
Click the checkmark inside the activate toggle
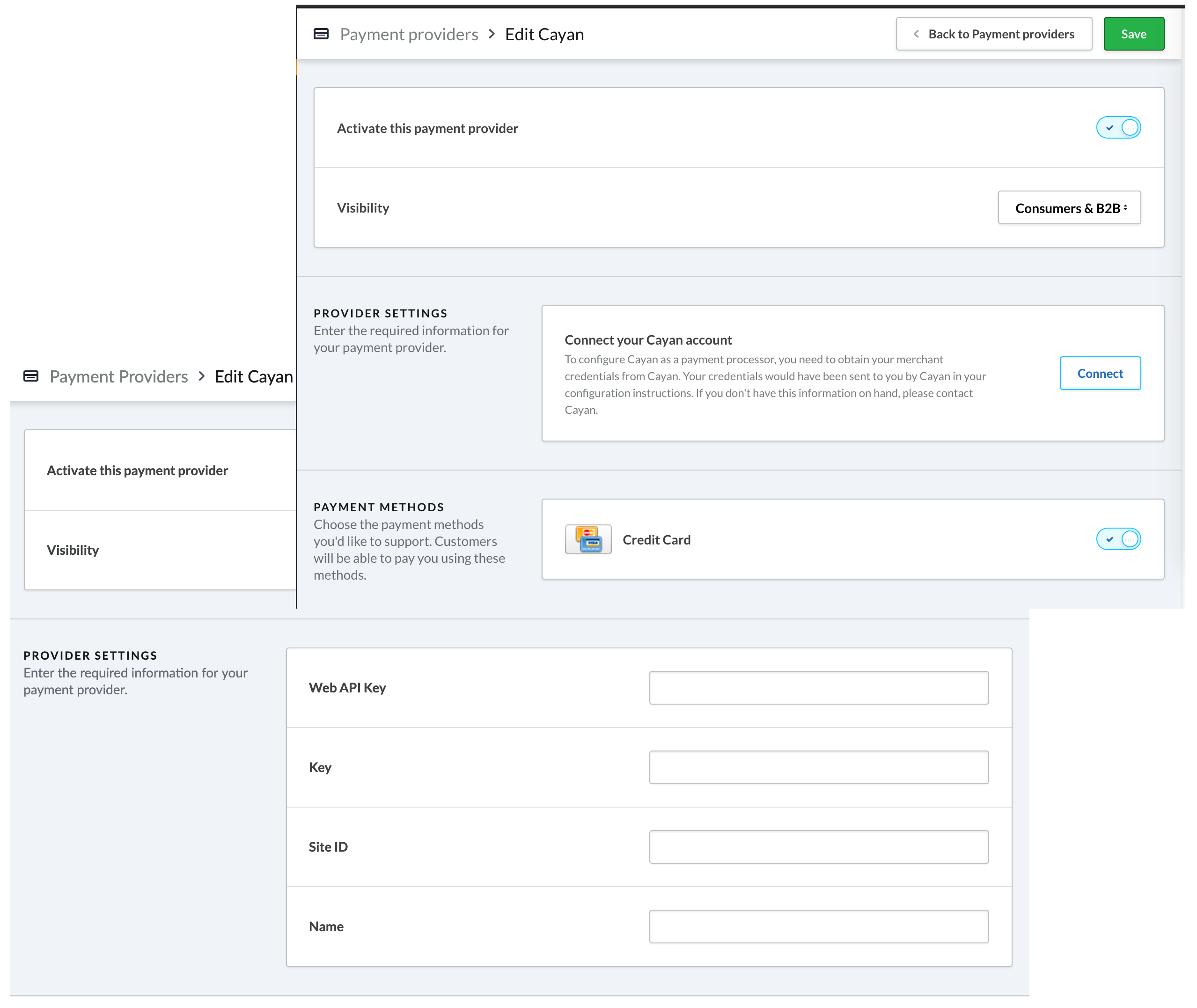[x=1109, y=127]
